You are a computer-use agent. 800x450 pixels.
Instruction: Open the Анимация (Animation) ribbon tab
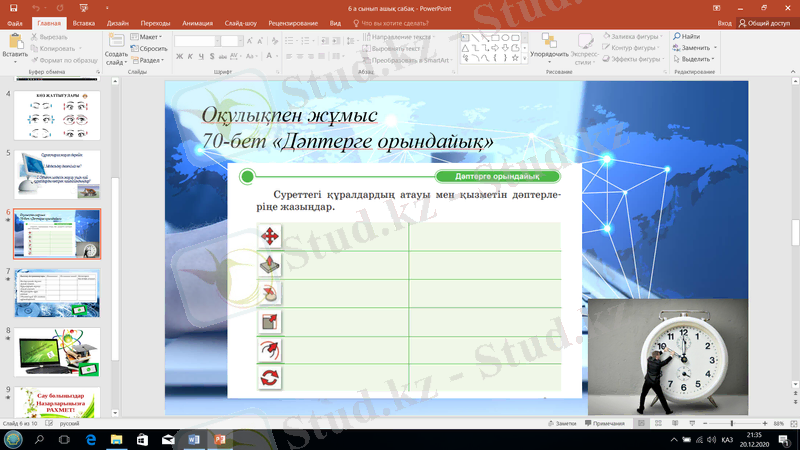pyautogui.click(x=197, y=22)
